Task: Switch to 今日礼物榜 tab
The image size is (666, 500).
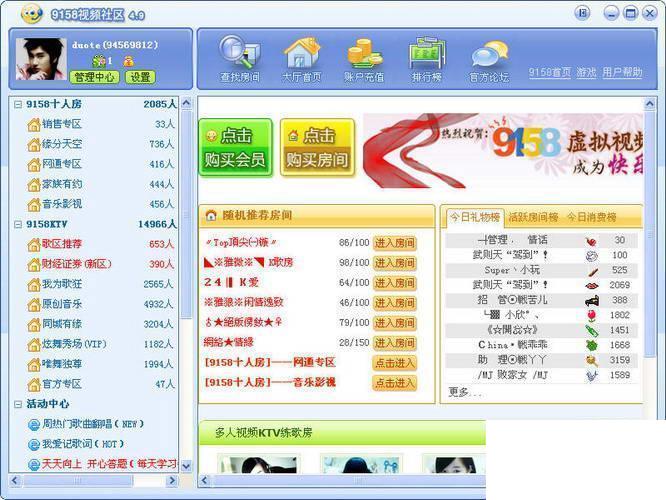Action: [474, 218]
